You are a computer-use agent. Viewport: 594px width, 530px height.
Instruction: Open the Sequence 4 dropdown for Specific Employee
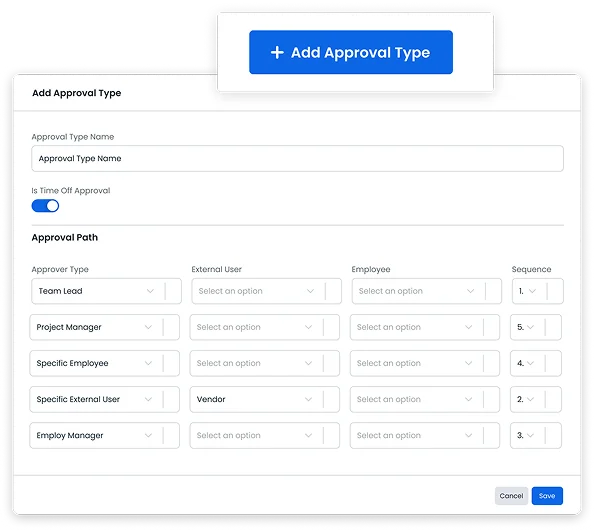pos(536,363)
